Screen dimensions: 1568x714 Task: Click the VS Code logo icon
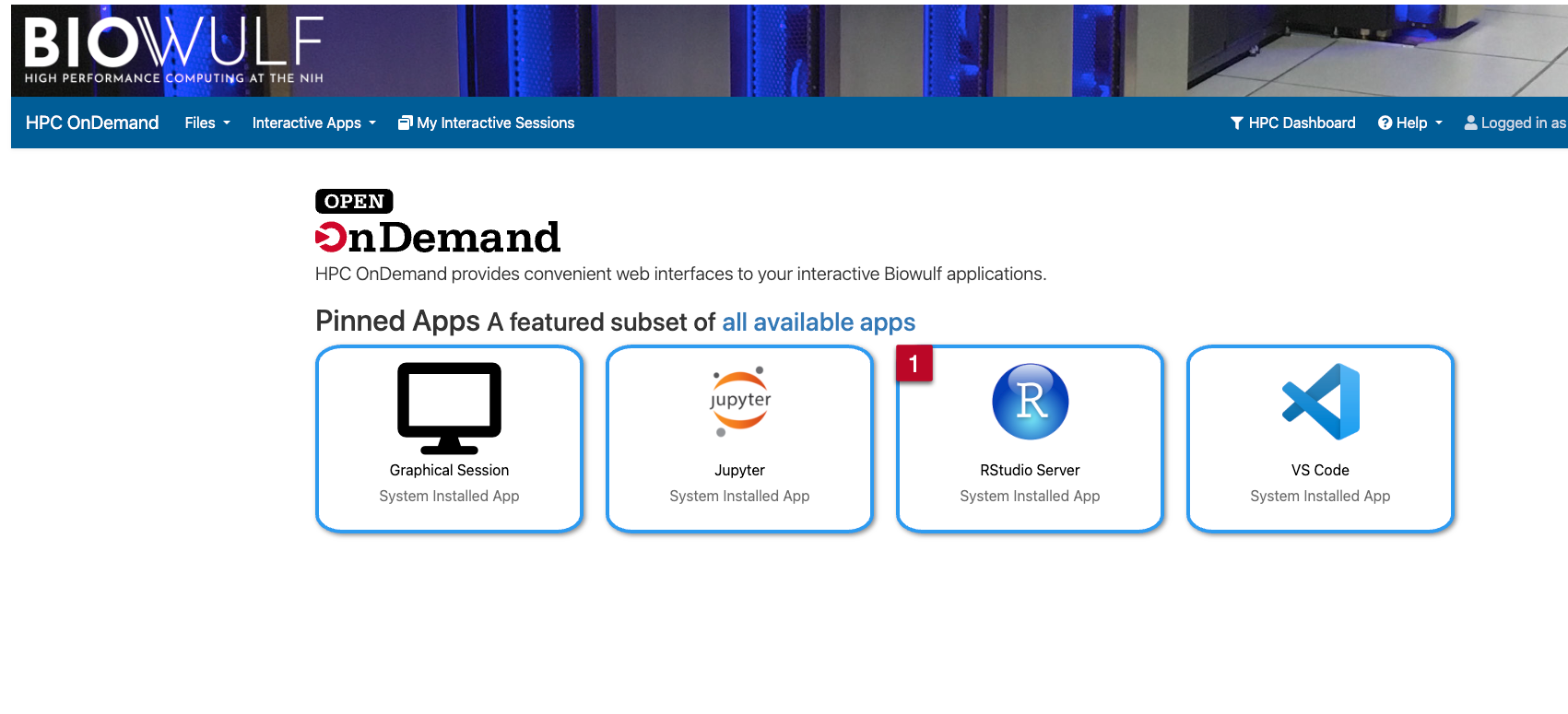click(1320, 402)
